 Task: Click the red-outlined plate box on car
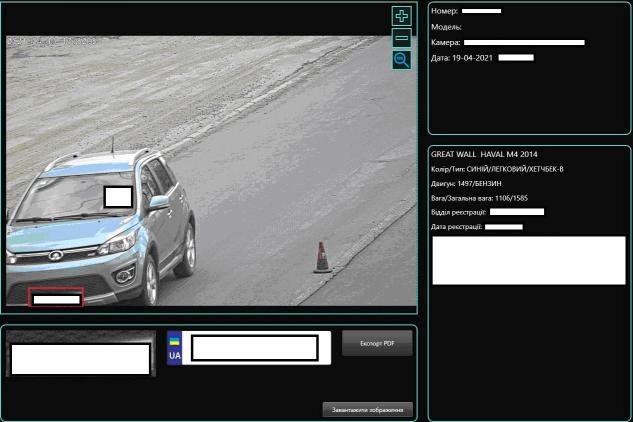click(55, 298)
